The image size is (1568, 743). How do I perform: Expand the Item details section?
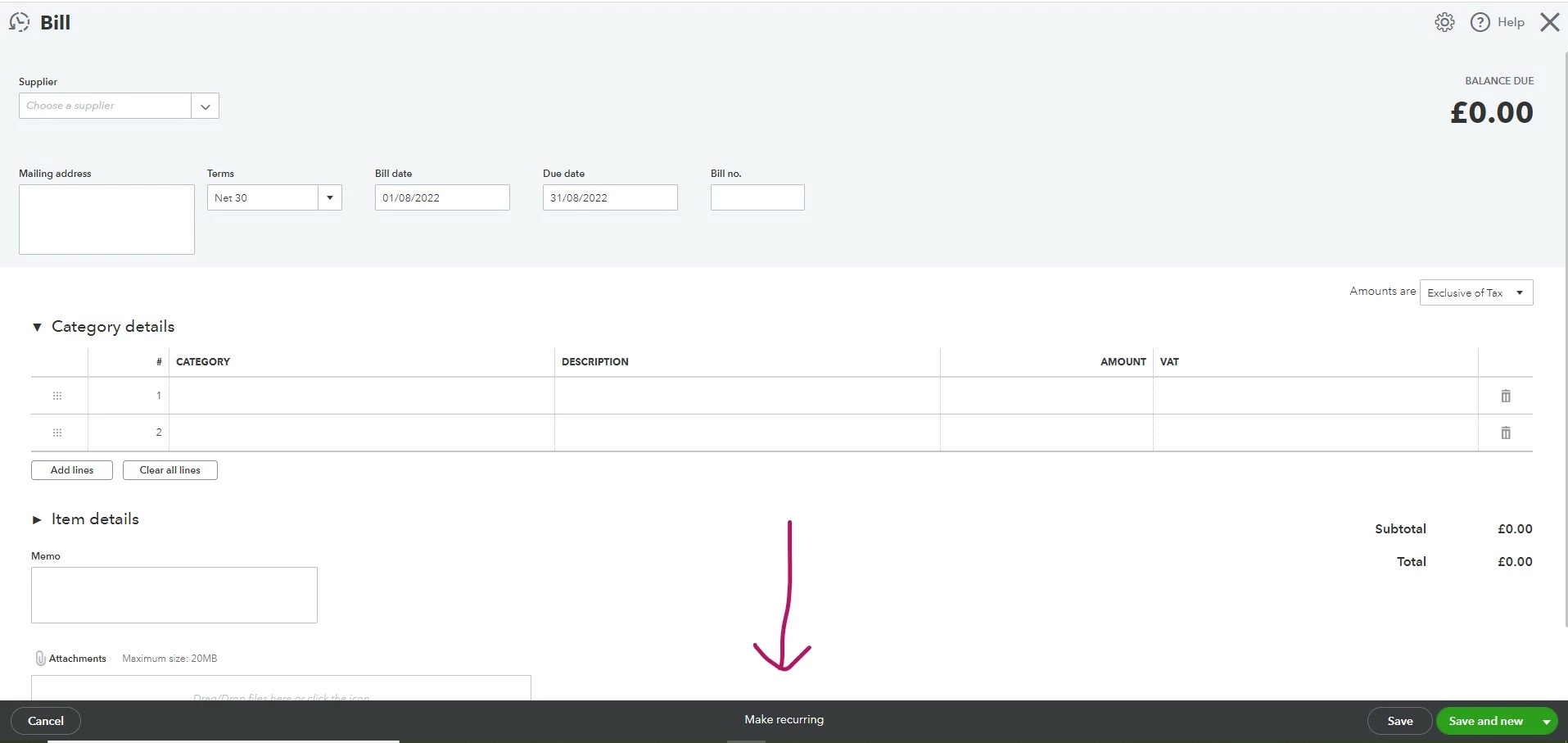pos(37,519)
